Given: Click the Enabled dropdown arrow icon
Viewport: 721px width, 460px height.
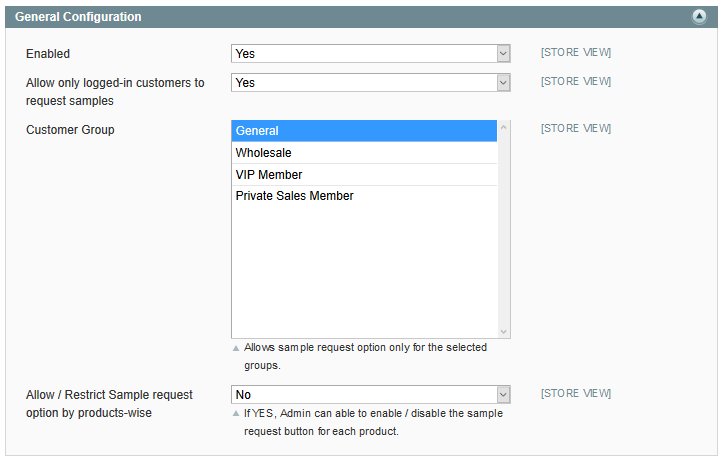Looking at the screenshot, I should [504, 54].
